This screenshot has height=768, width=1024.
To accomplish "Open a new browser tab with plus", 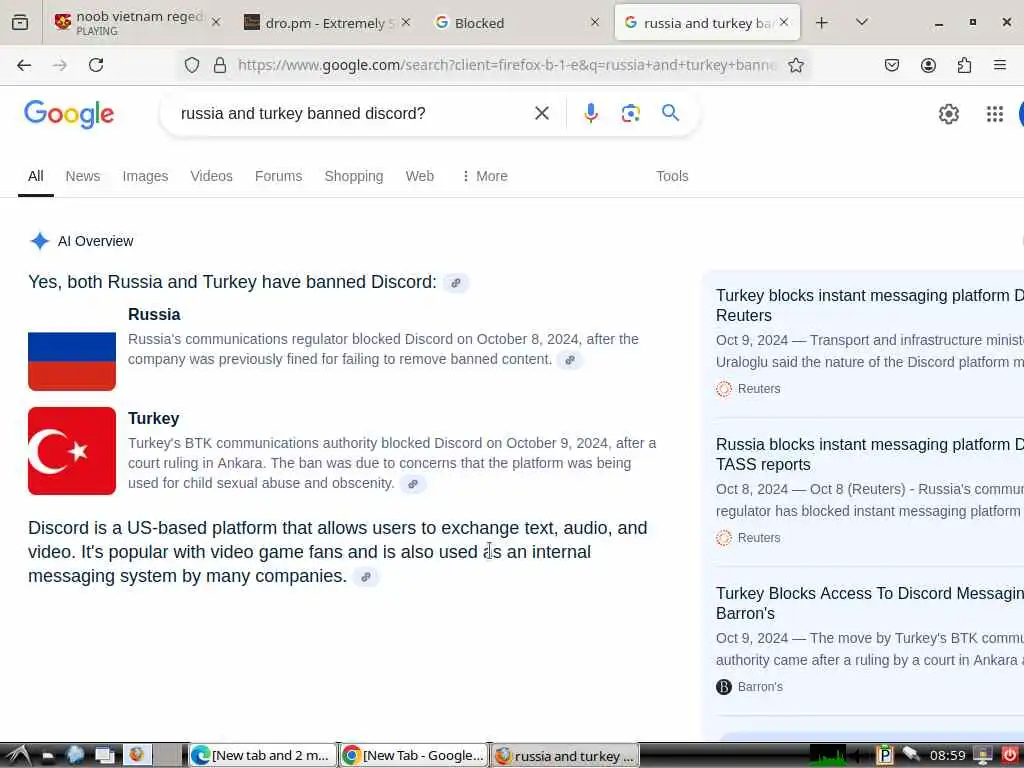I will coord(822,23).
